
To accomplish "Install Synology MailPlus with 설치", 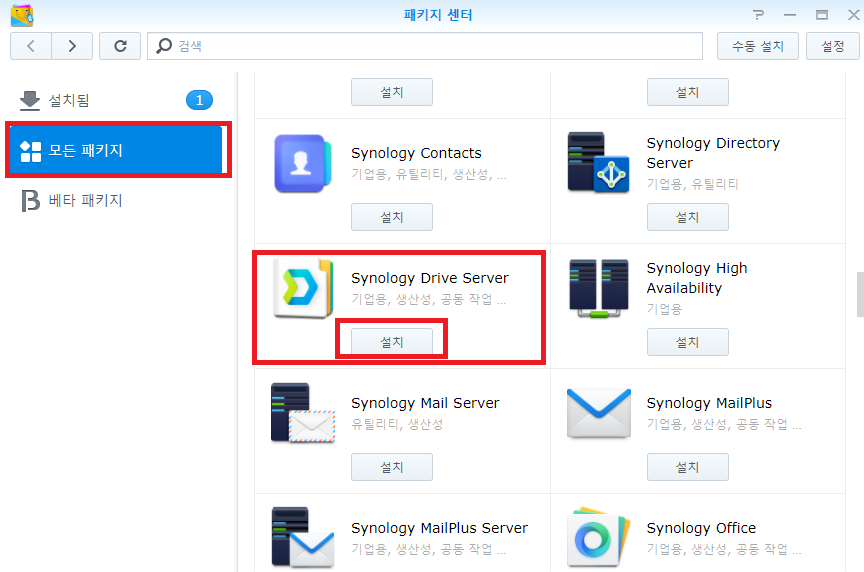I will pos(688,467).
